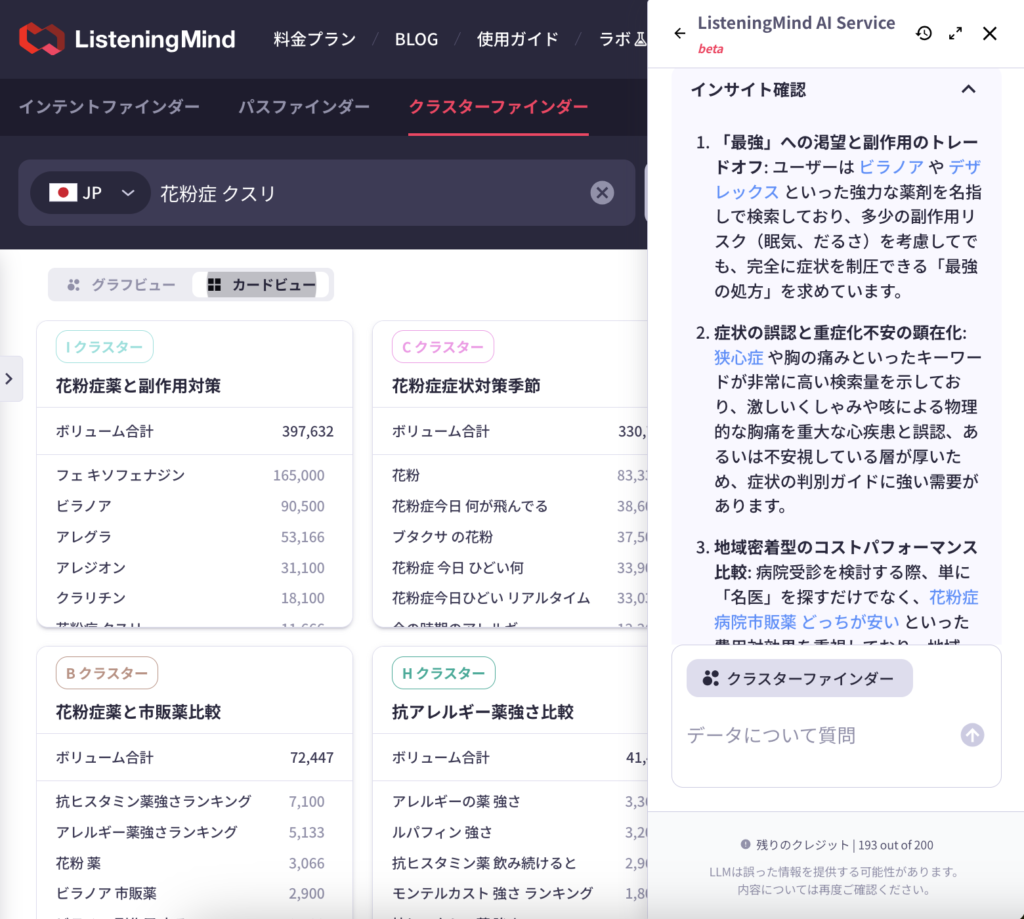This screenshot has width=1024, height=919.
Task: Go back using AI panel arrow
Action: (x=680, y=33)
